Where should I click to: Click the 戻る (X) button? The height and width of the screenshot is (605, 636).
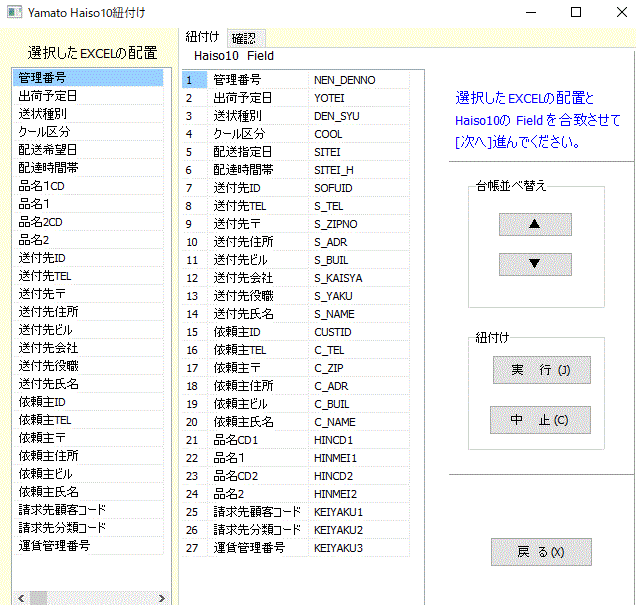pos(541,552)
